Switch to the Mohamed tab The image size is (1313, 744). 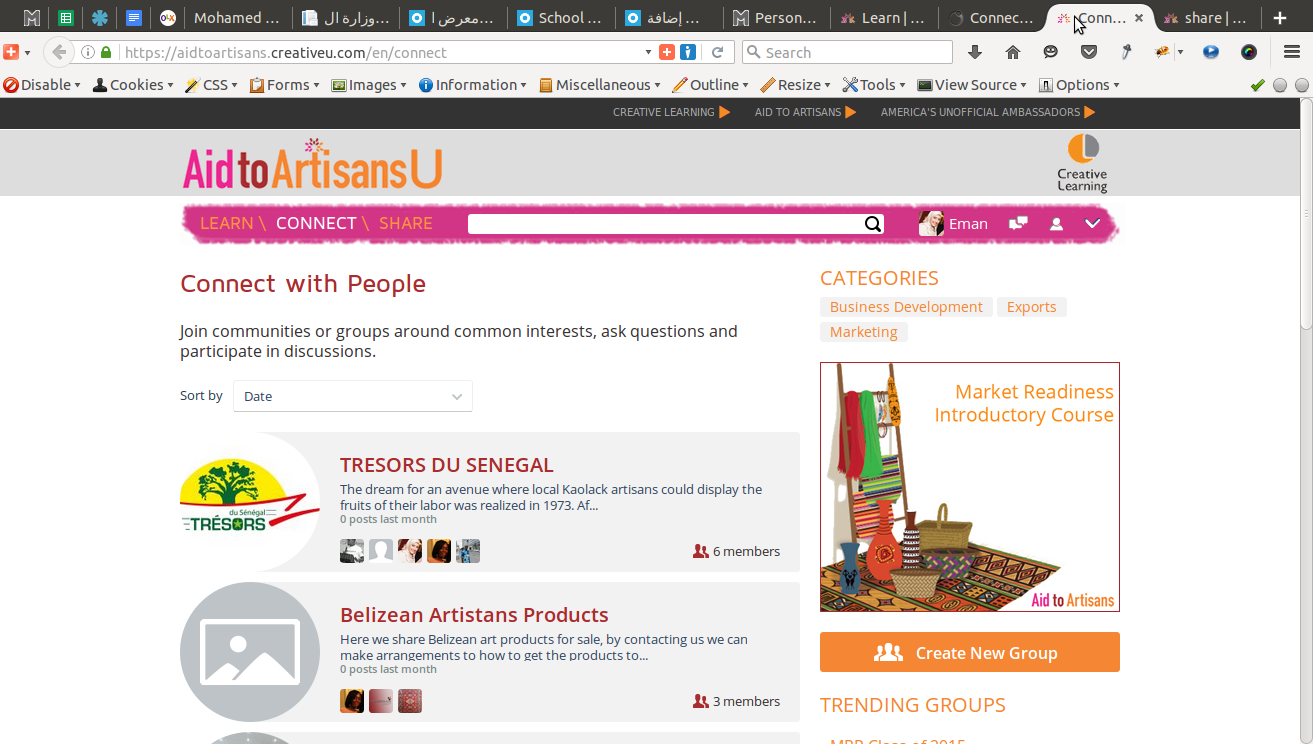click(236, 18)
